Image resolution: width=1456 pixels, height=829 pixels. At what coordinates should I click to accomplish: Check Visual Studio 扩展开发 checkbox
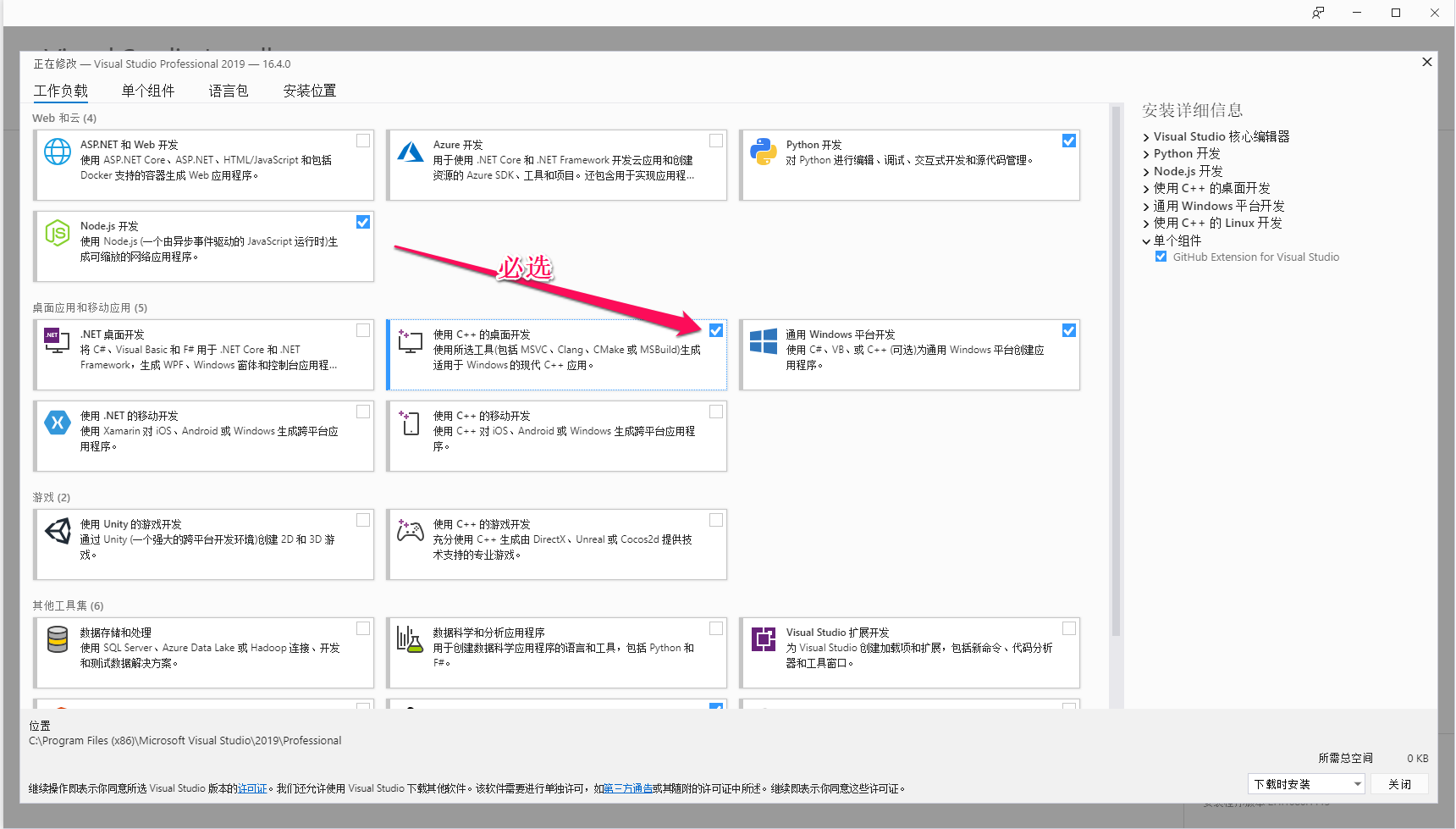[1069, 628]
